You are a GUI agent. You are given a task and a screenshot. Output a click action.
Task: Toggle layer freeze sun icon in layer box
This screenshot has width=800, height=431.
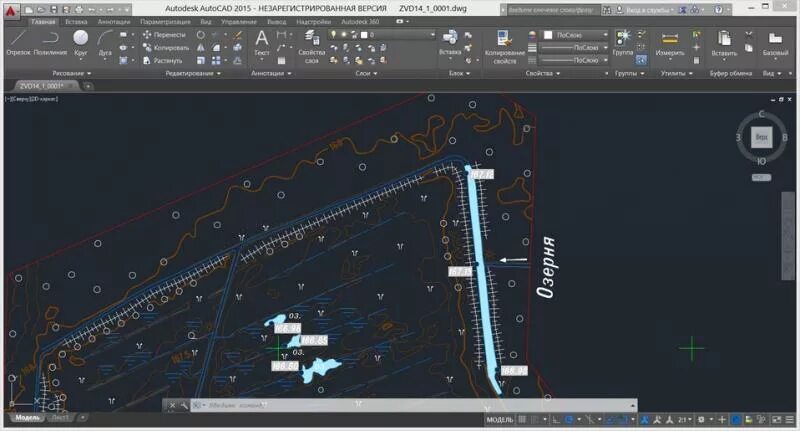pos(344,34)
